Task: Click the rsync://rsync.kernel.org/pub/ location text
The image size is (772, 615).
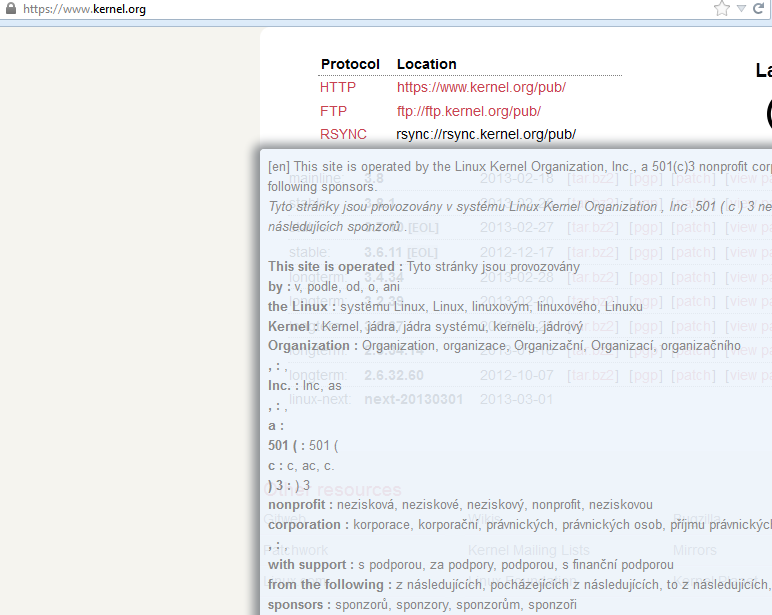Action: 486,134
